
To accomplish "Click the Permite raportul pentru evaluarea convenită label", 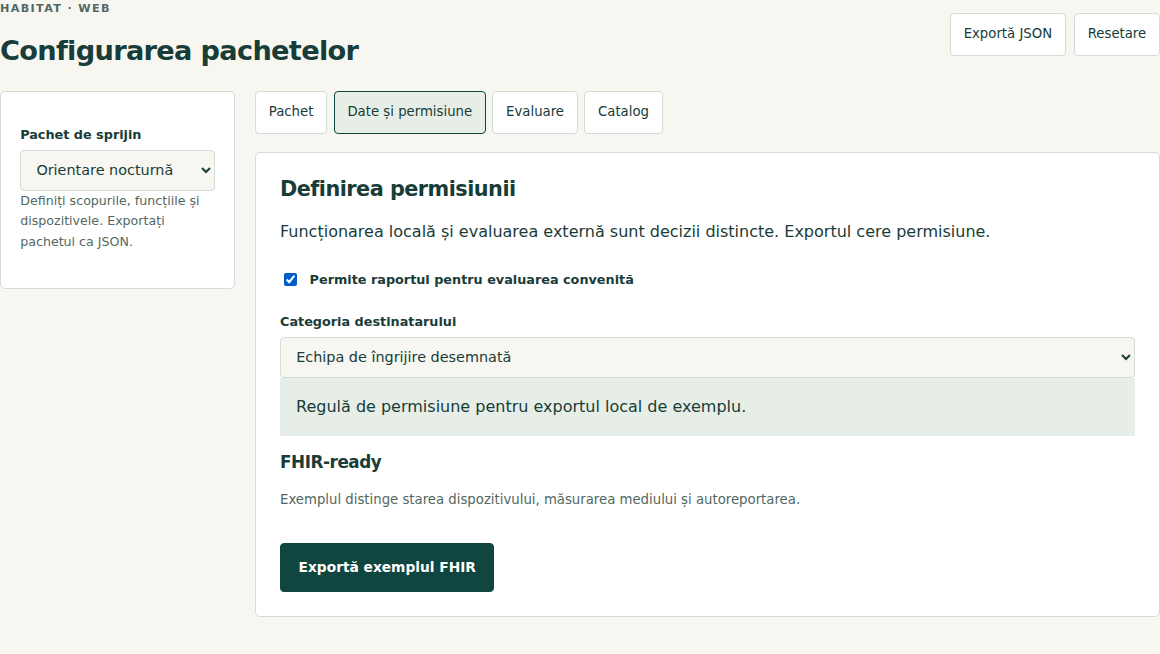I will coord(471,280).
